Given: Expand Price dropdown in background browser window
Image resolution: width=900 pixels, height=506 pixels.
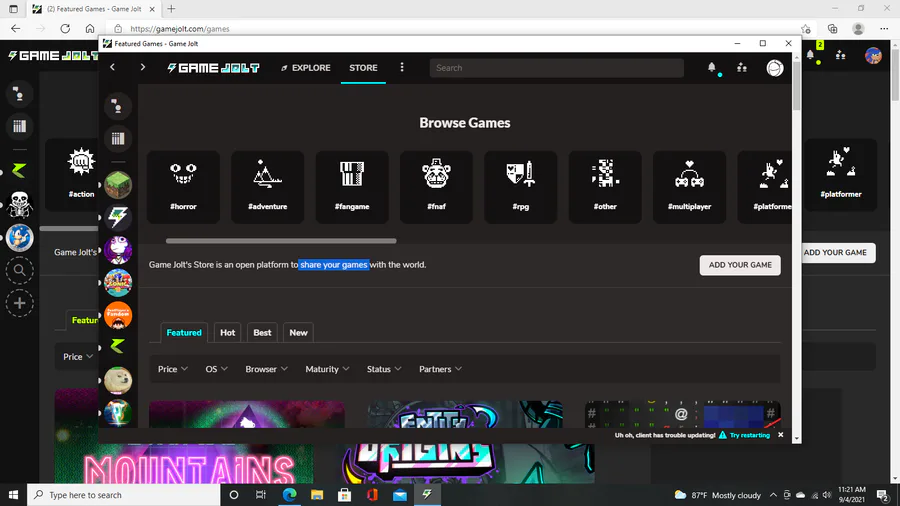Looking at the screenshot, I should 77,357.
